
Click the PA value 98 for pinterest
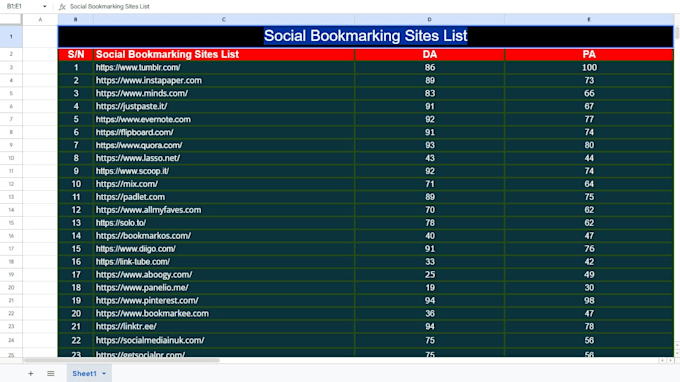tap(589, 300)
